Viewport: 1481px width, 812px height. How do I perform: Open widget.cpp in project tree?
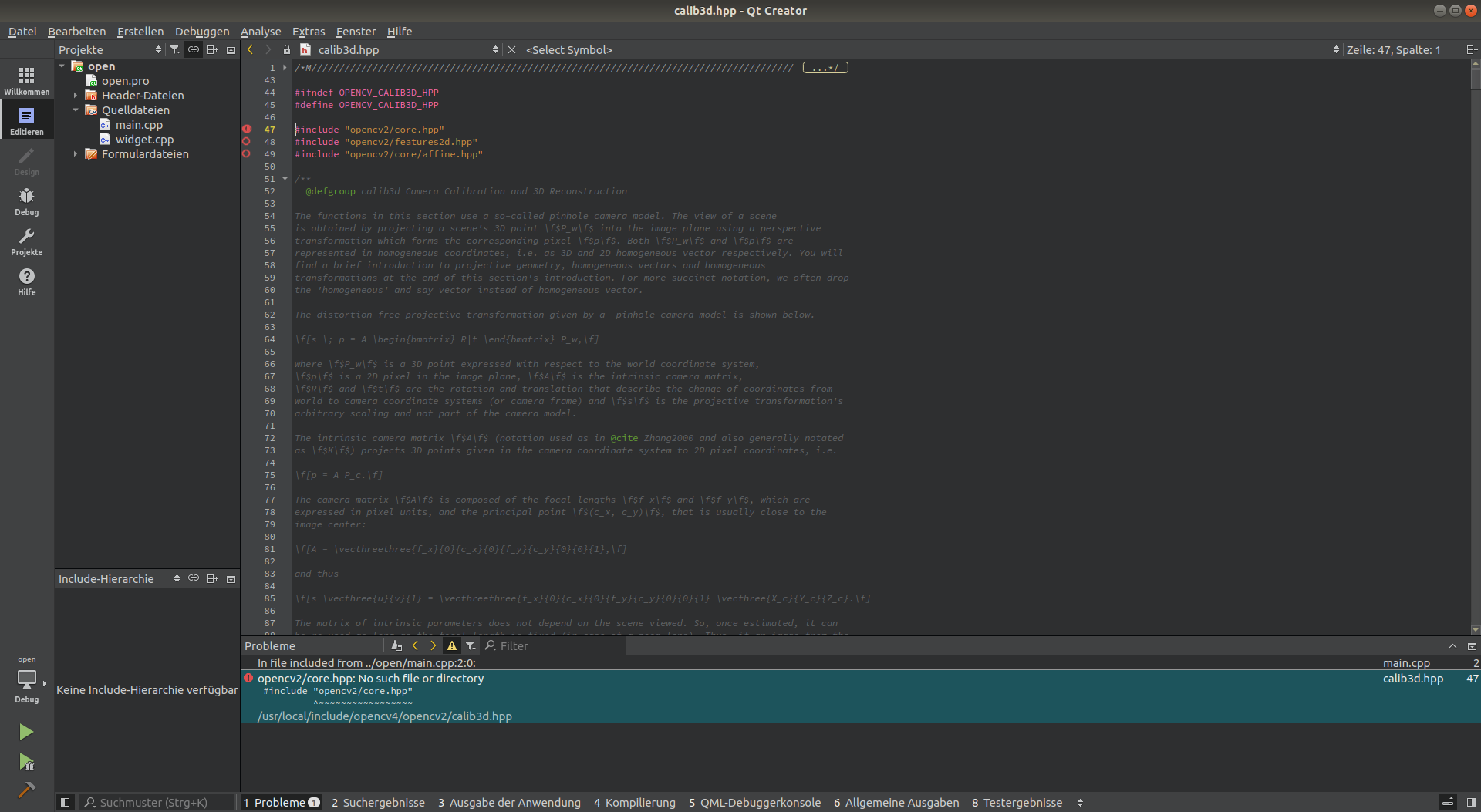(144, 140)
